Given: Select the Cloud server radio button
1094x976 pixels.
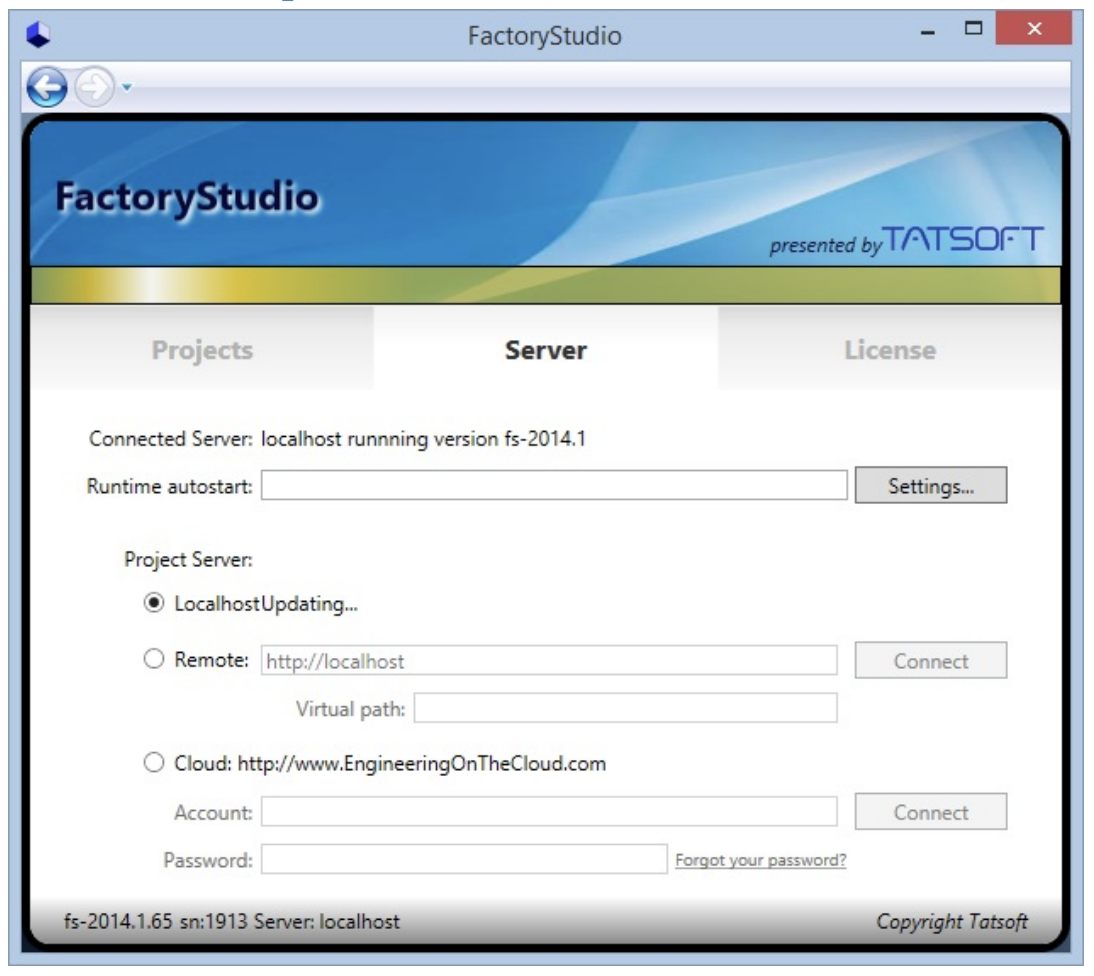Looking at the screenshot, I should tap(153, 763).
